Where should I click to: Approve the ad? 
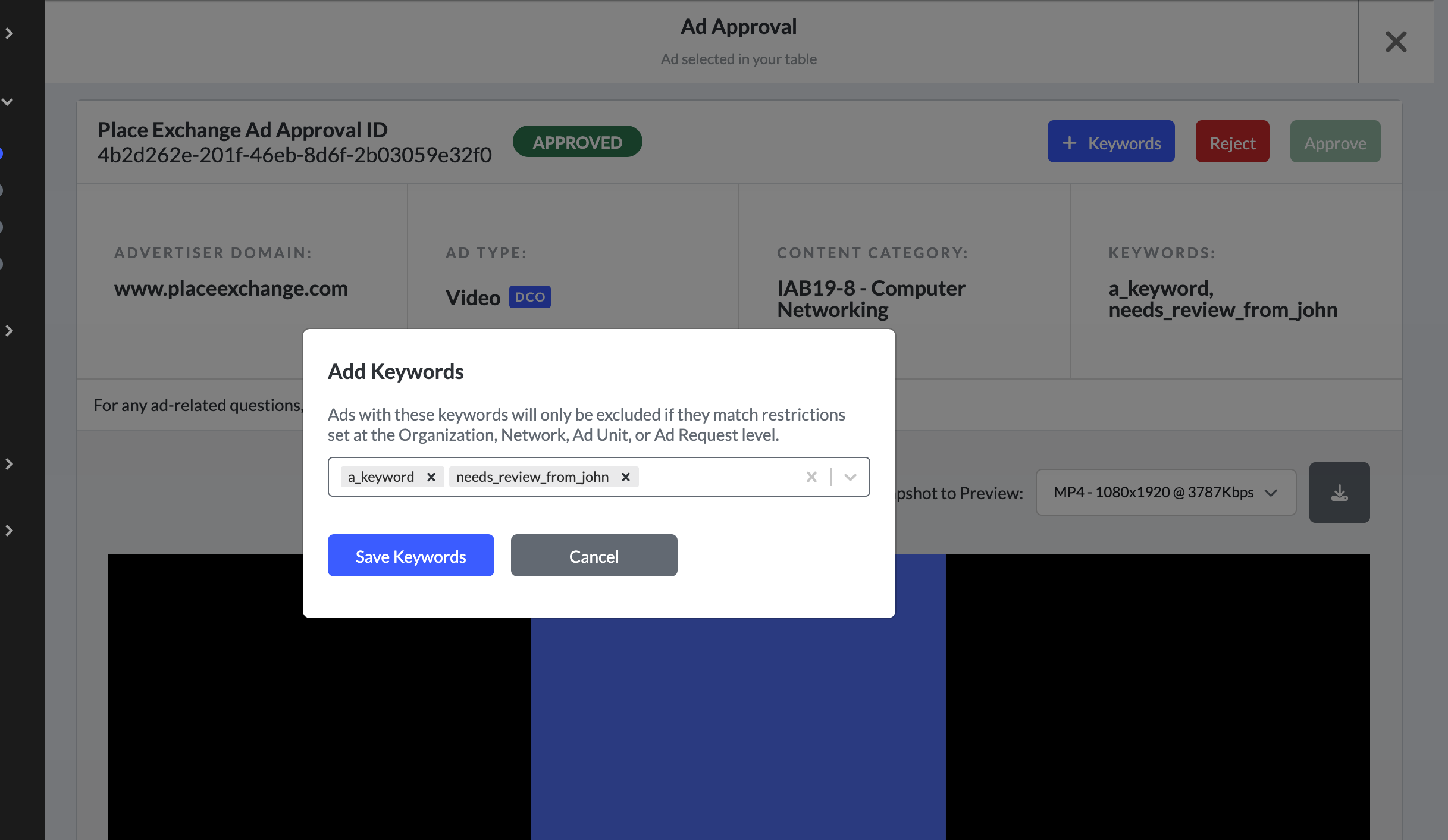[x=1335, y=142]
